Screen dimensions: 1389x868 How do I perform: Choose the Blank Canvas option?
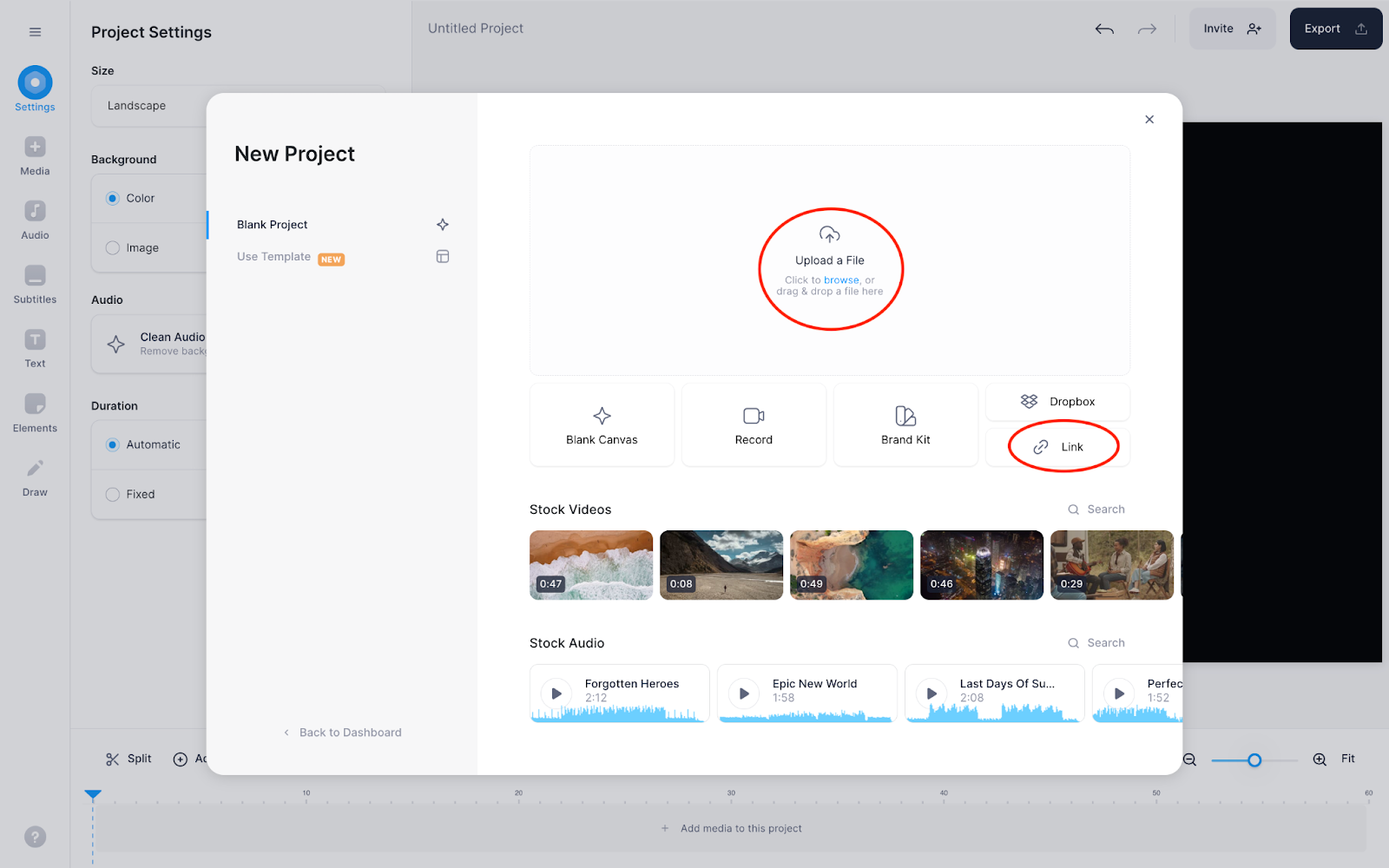point(602,425)
